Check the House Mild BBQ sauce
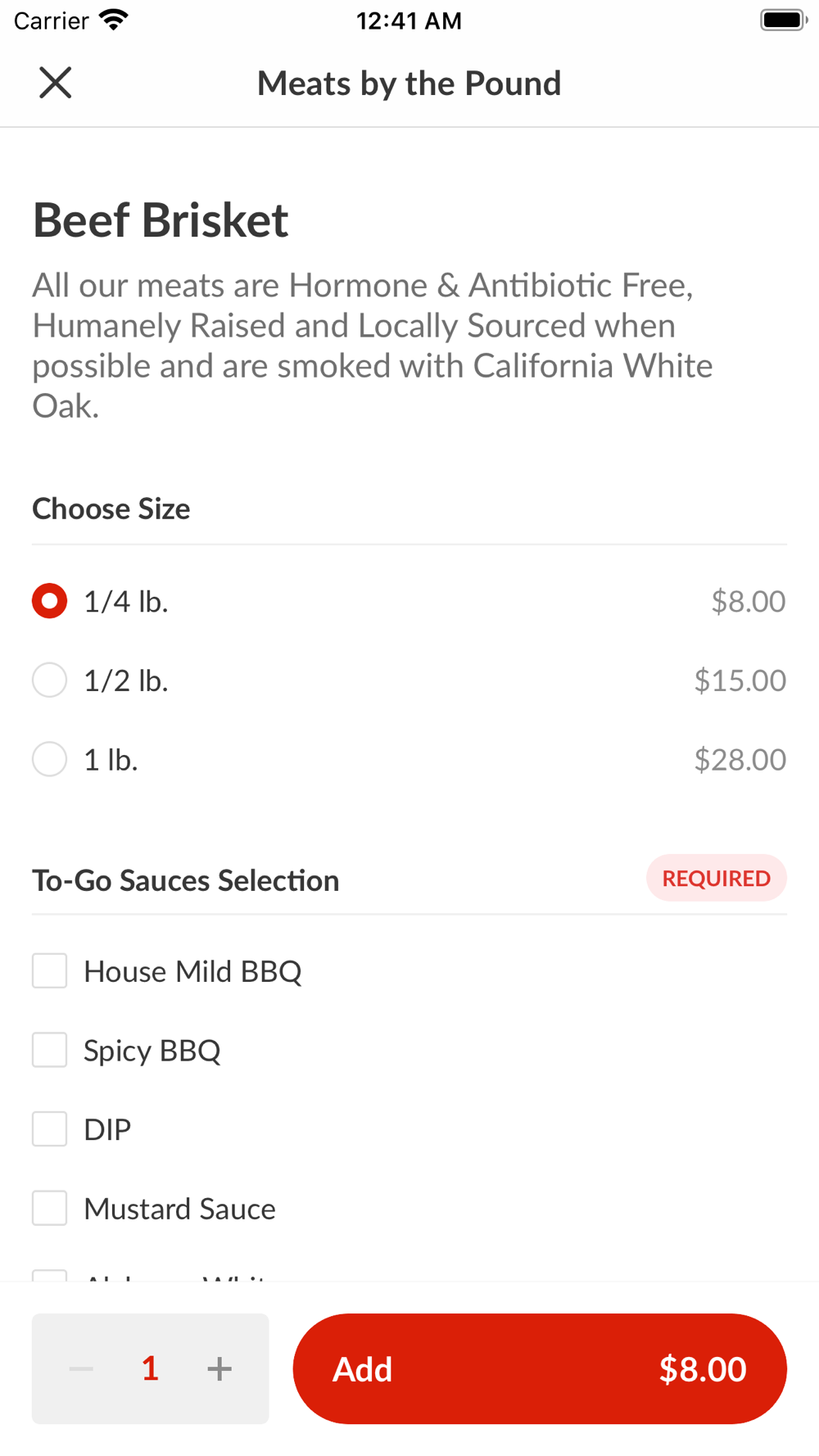 pyautogui.click(x=50, y=971)
